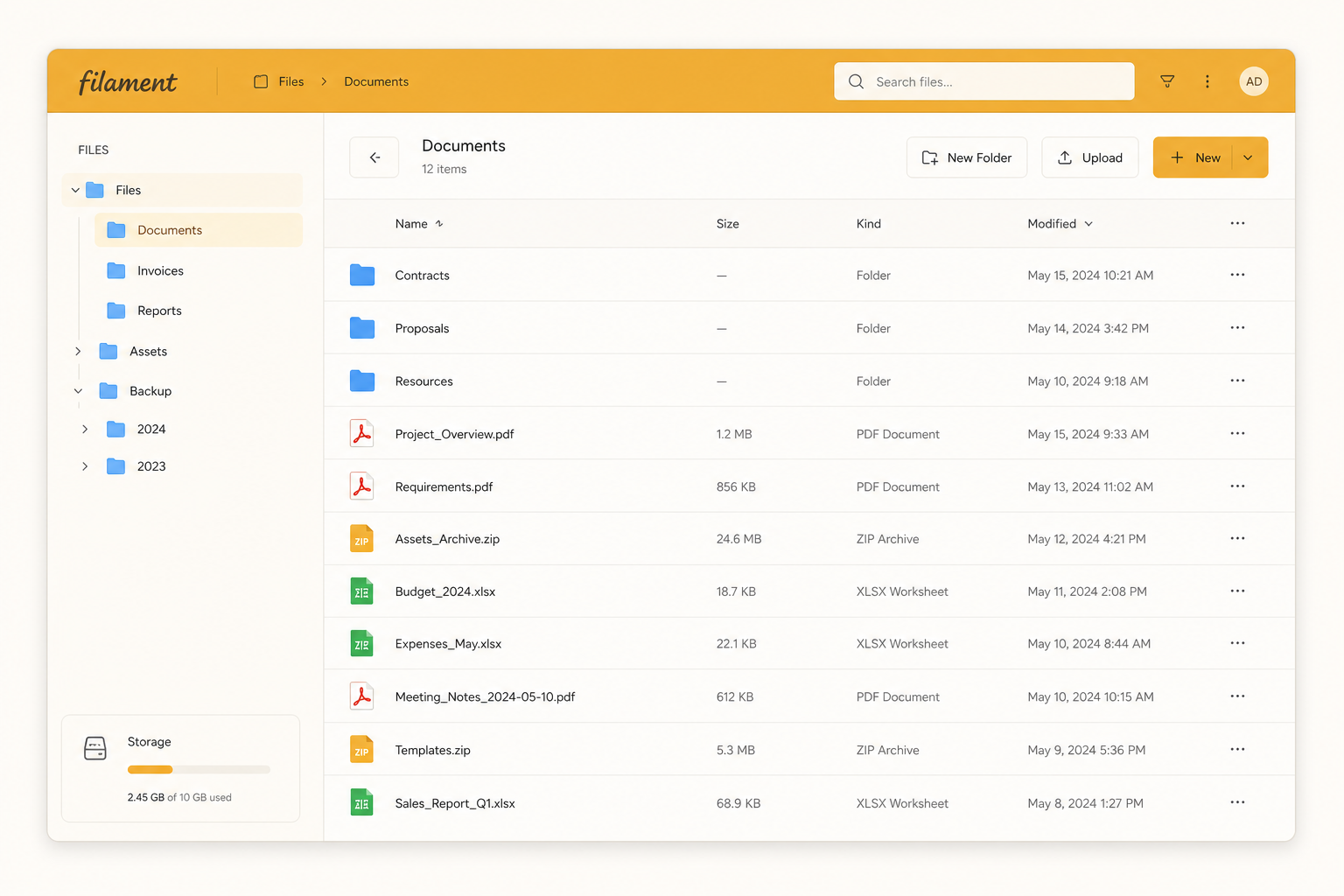Click the Size column header

[x=727, y=224]
